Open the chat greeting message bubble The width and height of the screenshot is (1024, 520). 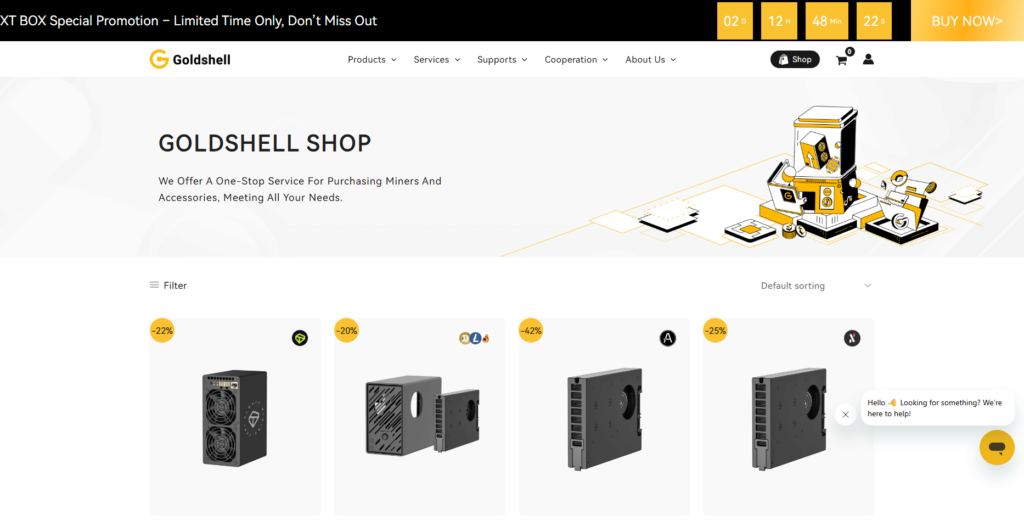[x=937, y=408]
